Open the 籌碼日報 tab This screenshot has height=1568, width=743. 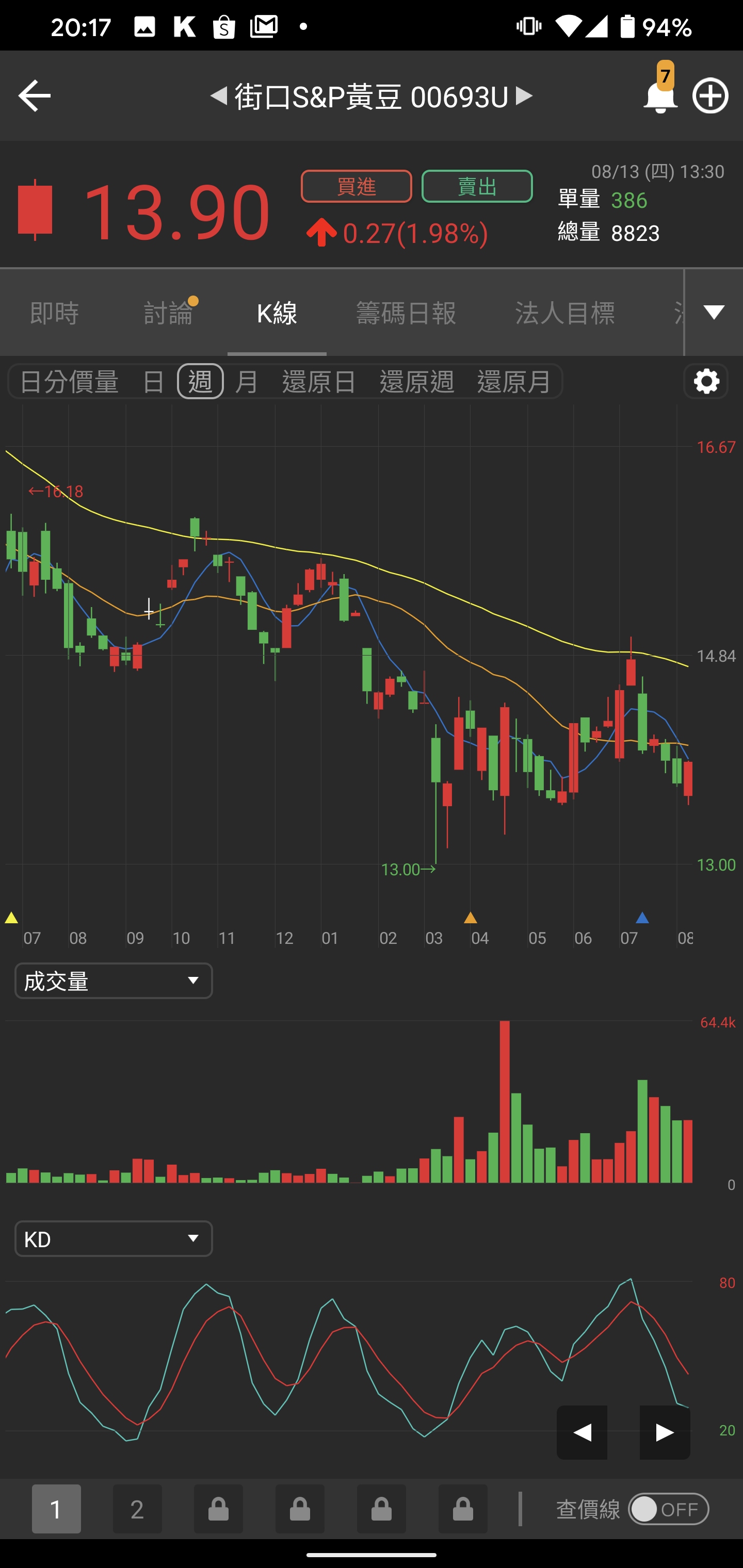coord(406,312)
